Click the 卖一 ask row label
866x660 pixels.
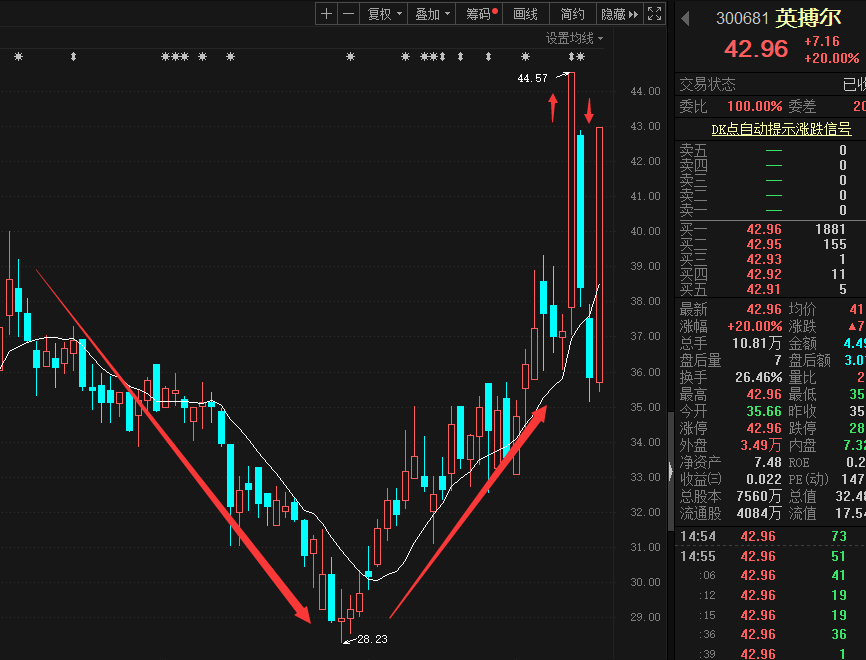tap(693, 210)
